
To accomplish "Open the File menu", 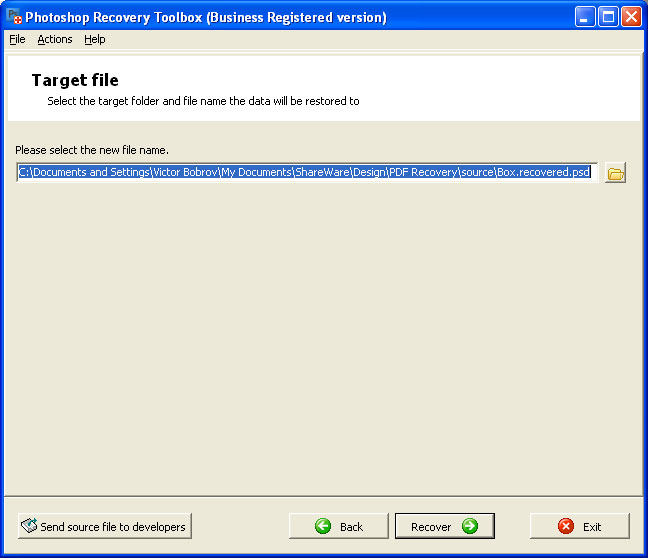I will [x=17, y=39].
